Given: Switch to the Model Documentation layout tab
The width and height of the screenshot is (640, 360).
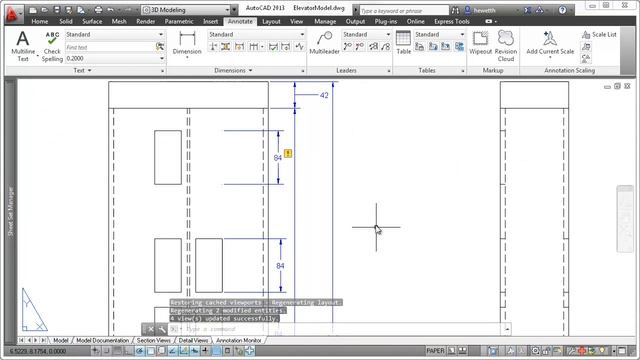Looking at the screenshot, I should pos(102,340).
